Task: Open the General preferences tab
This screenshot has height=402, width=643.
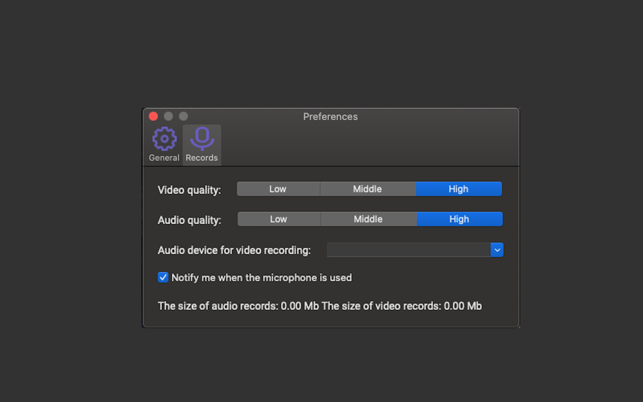Action: (x=164, y=145)
